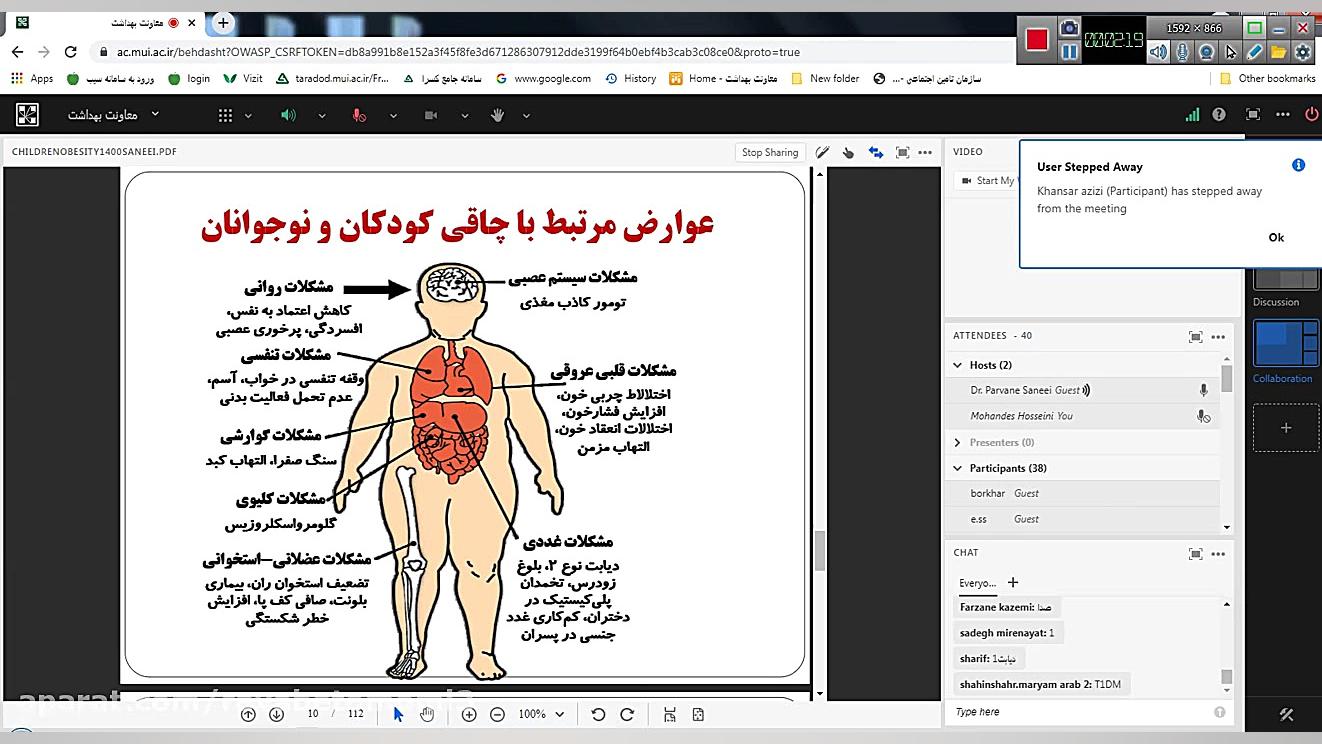Collapse the Participants (38) section
This screenshot has height=744, width=1322.
[x=957, y=468]
